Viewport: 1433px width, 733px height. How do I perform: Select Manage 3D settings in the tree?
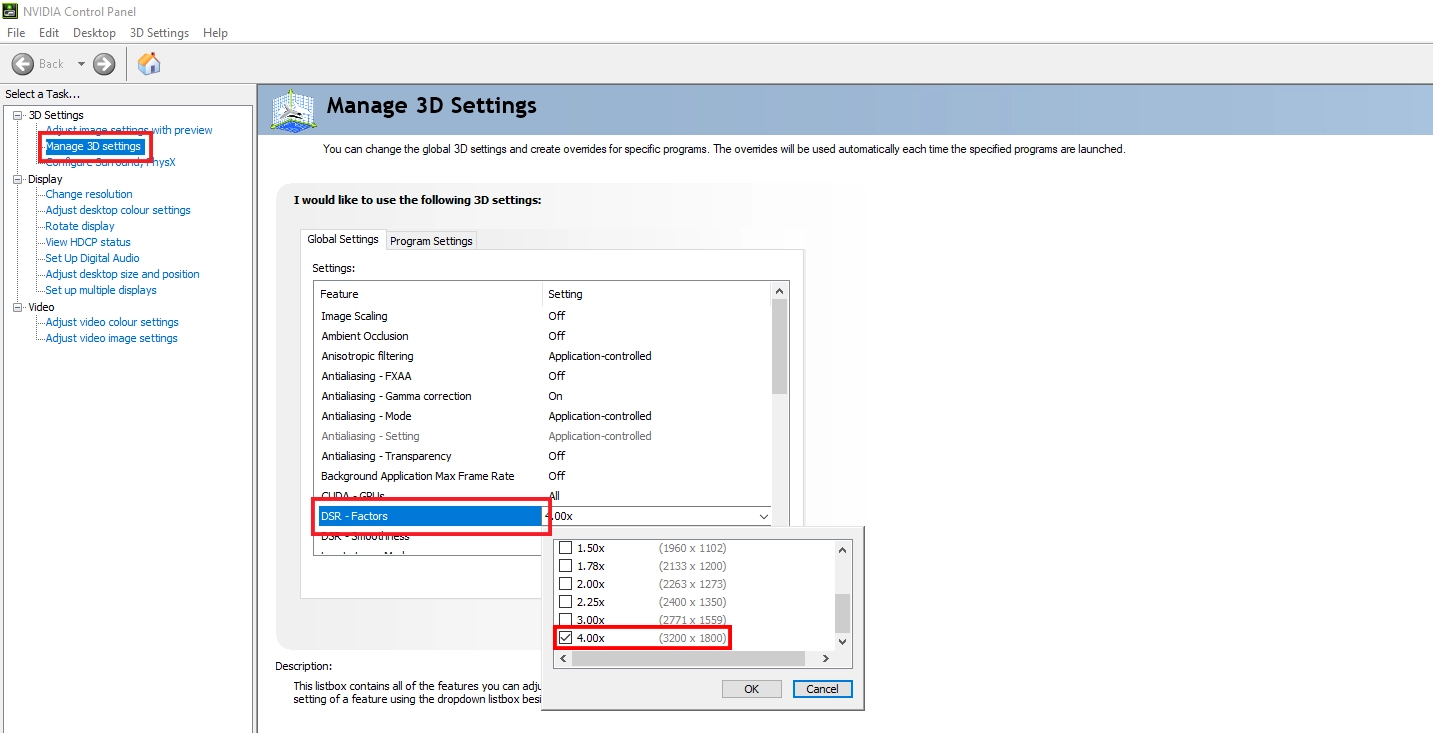93,146
